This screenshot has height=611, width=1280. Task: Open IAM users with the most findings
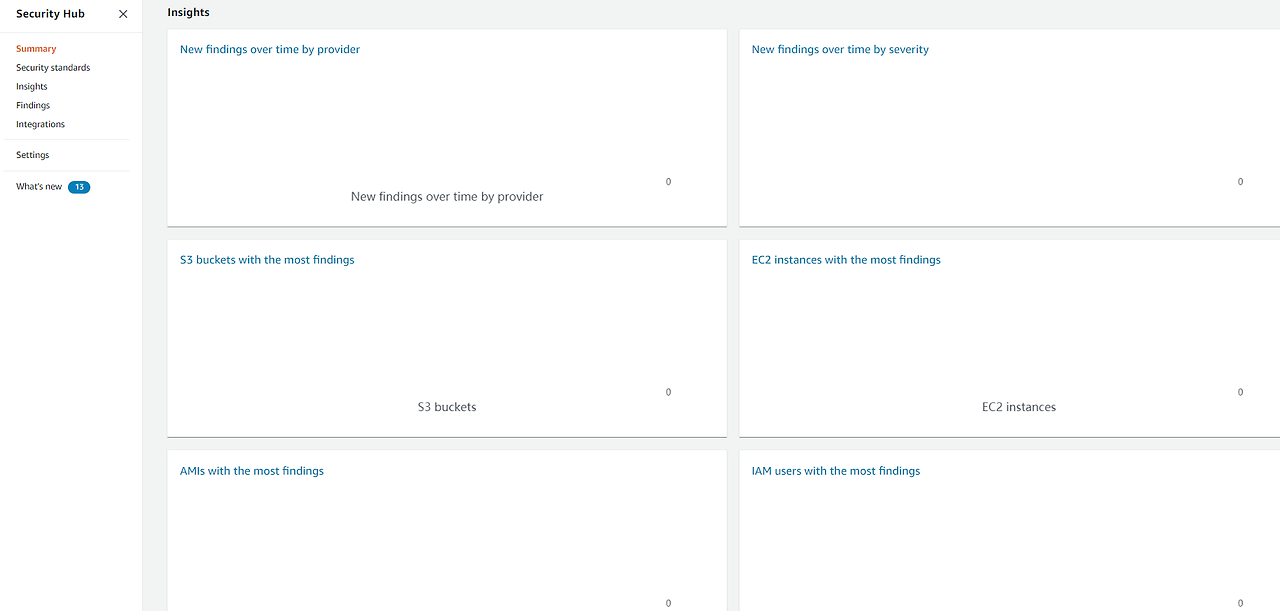(836, 471)
